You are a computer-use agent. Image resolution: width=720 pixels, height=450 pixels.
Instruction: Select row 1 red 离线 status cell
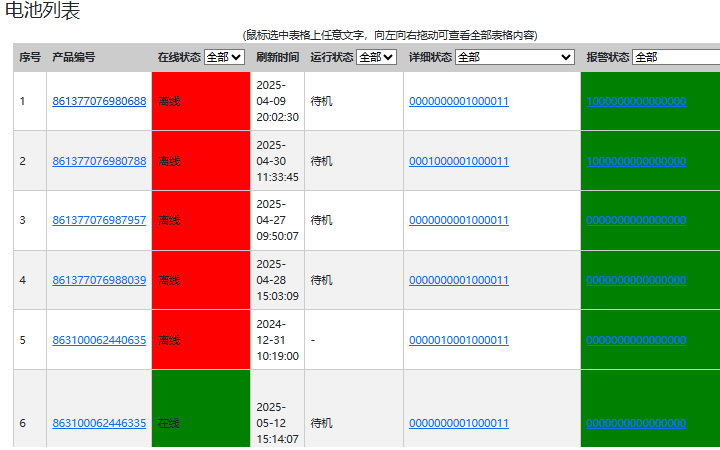click(x=201, y=101)
